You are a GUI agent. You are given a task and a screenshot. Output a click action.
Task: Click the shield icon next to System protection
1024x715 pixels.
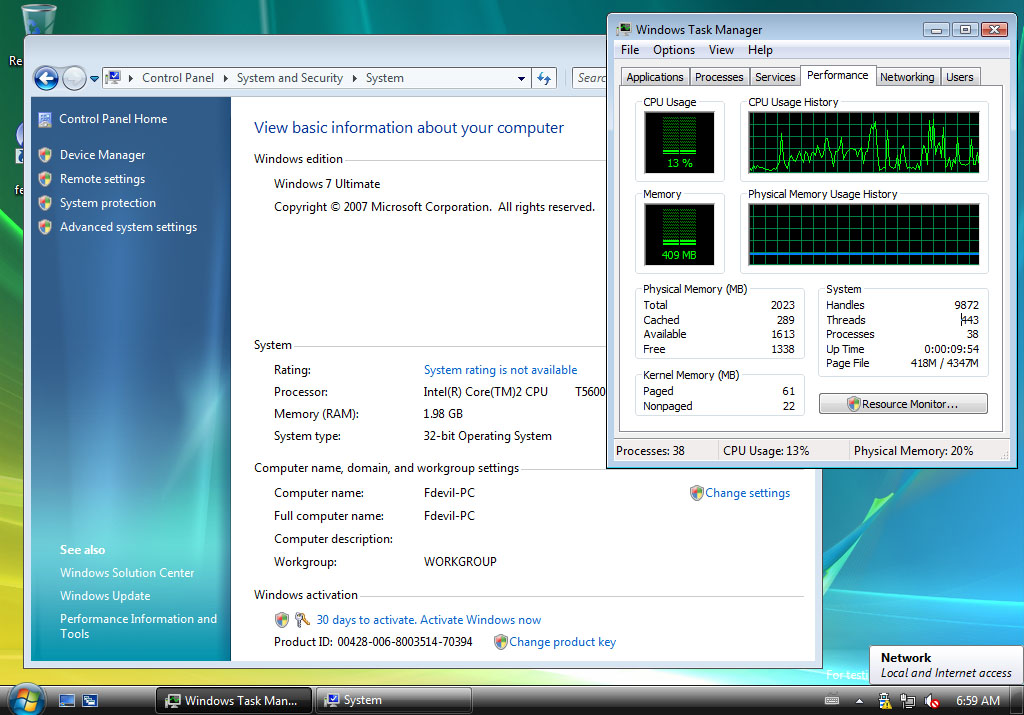coord(45,203)
